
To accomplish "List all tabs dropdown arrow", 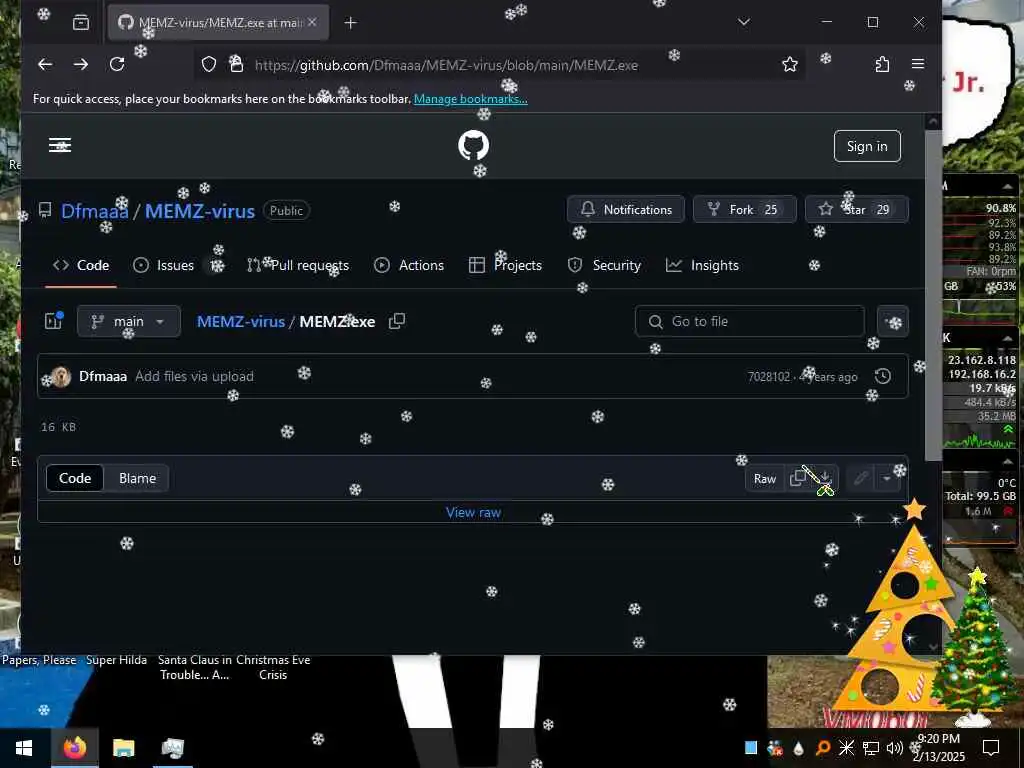I will click(x=743, y=22).
